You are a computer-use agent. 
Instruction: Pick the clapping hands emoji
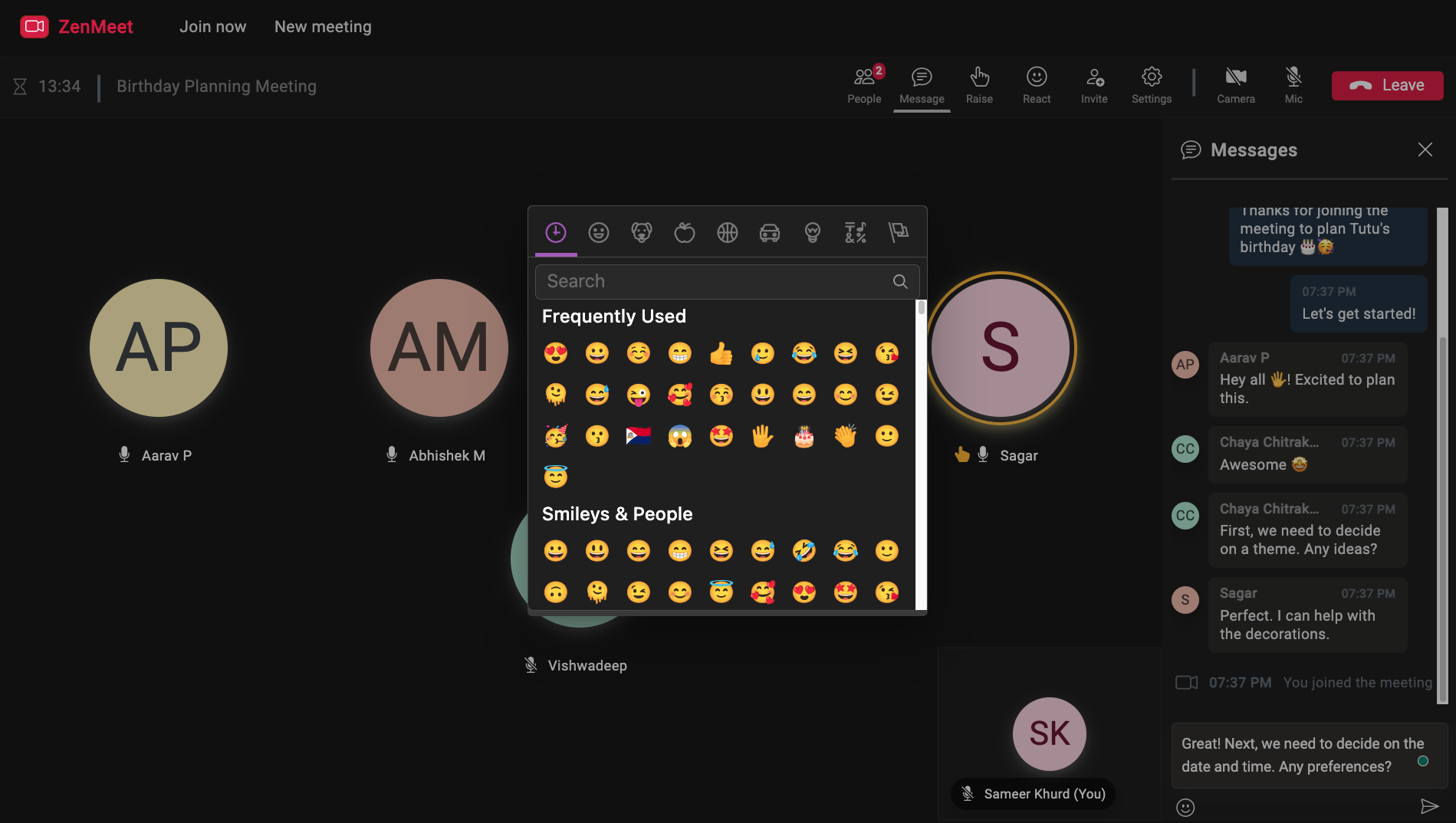[x=846, y=436]
